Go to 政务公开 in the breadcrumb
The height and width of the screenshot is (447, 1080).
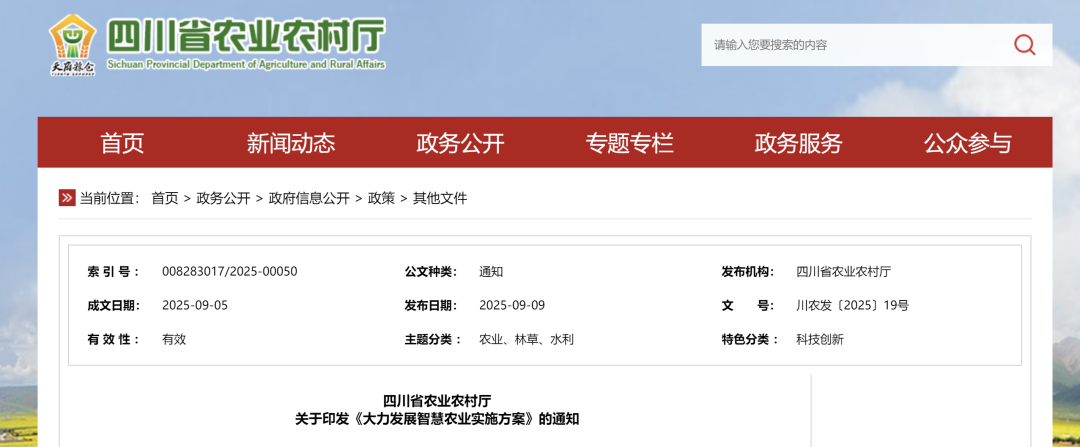(223, 198)
